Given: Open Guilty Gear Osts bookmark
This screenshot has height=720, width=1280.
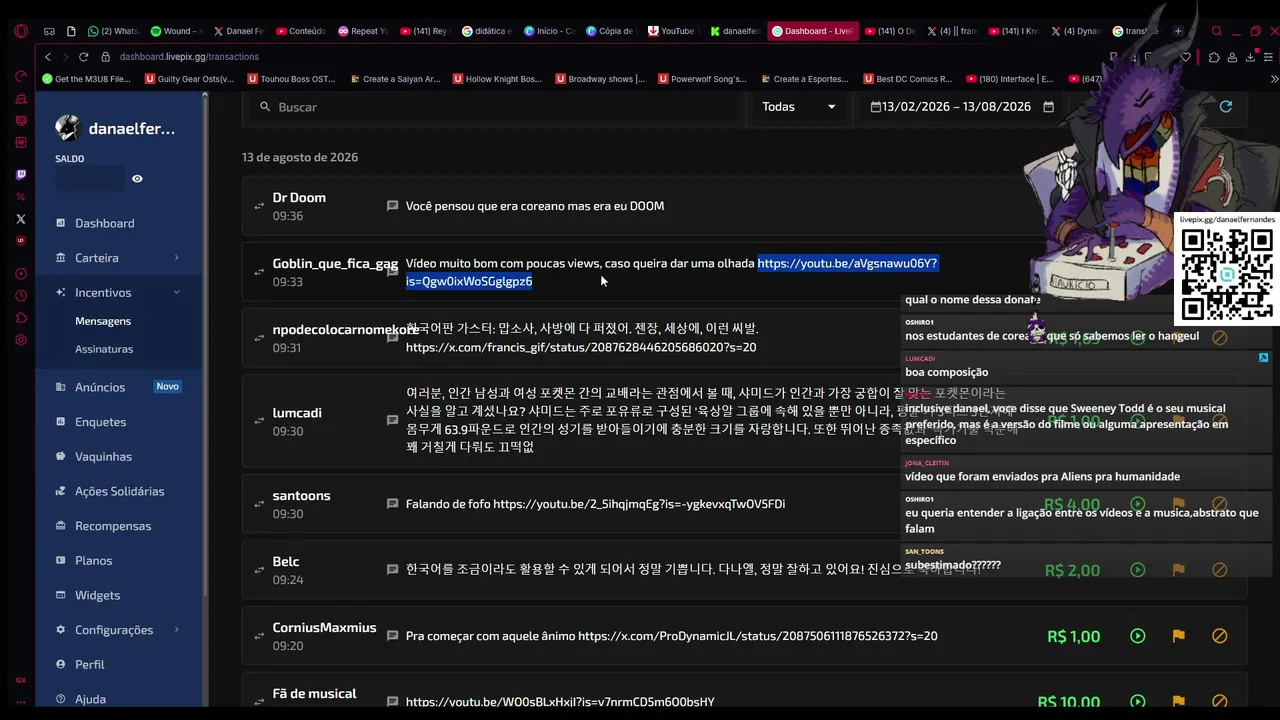Looking at the screenshot, I should pos(189,79).
